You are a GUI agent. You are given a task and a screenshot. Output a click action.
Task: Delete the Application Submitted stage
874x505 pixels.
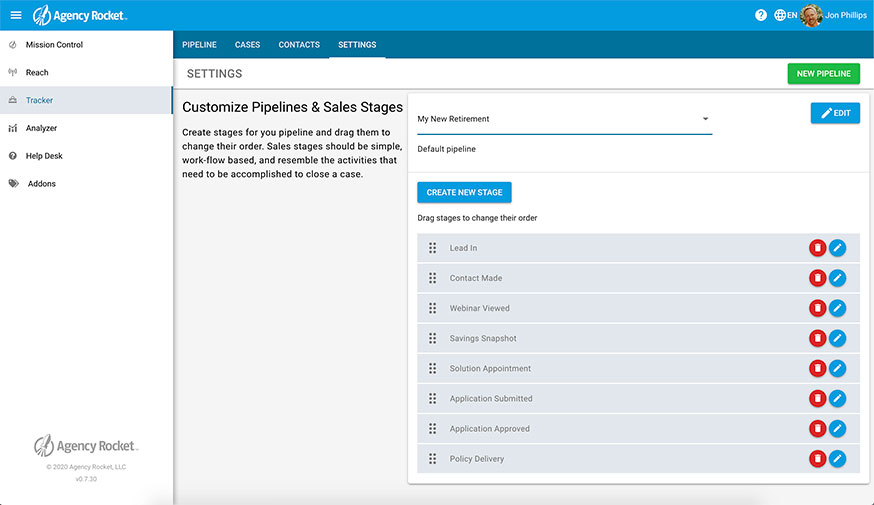coord(817,398)
